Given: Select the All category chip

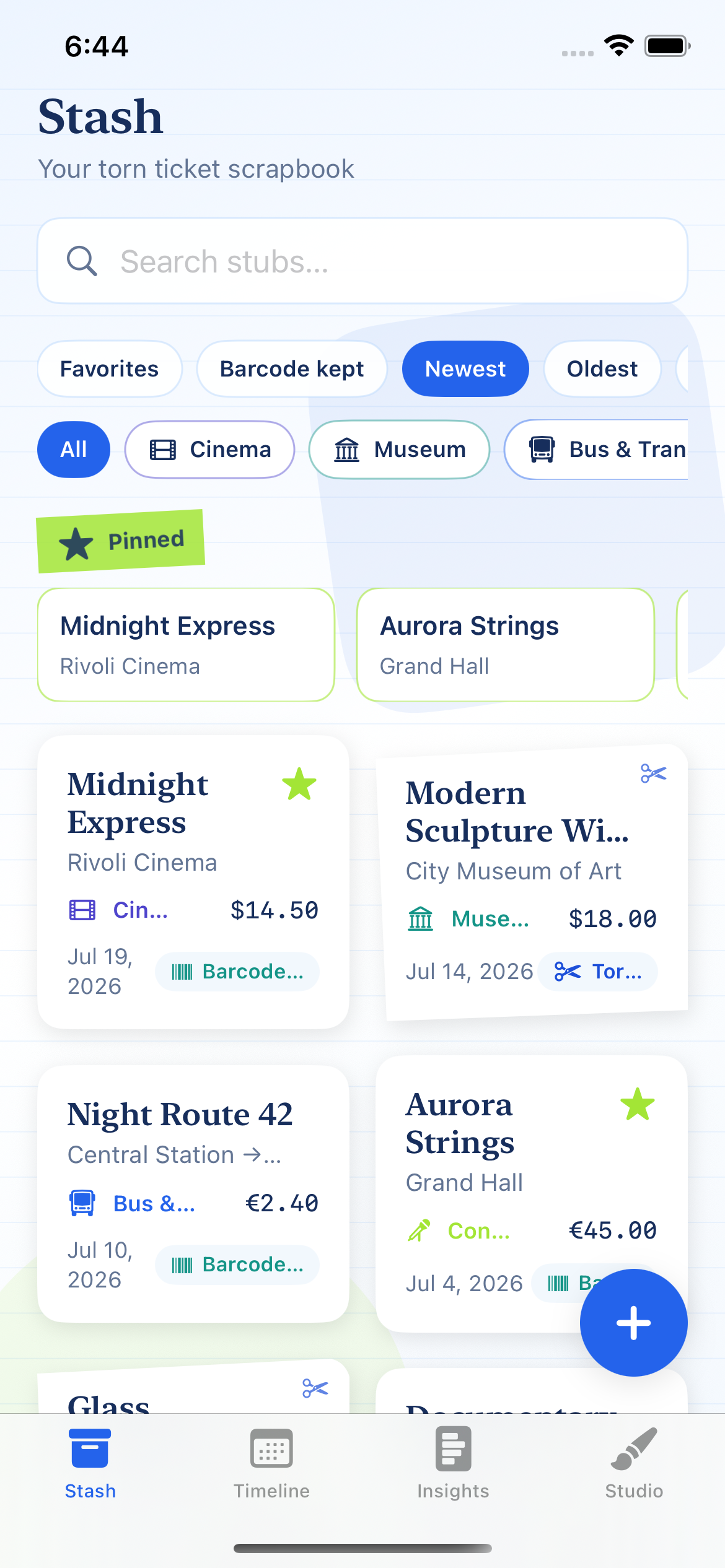Looking at the screenshot, I should coord(74,450).
